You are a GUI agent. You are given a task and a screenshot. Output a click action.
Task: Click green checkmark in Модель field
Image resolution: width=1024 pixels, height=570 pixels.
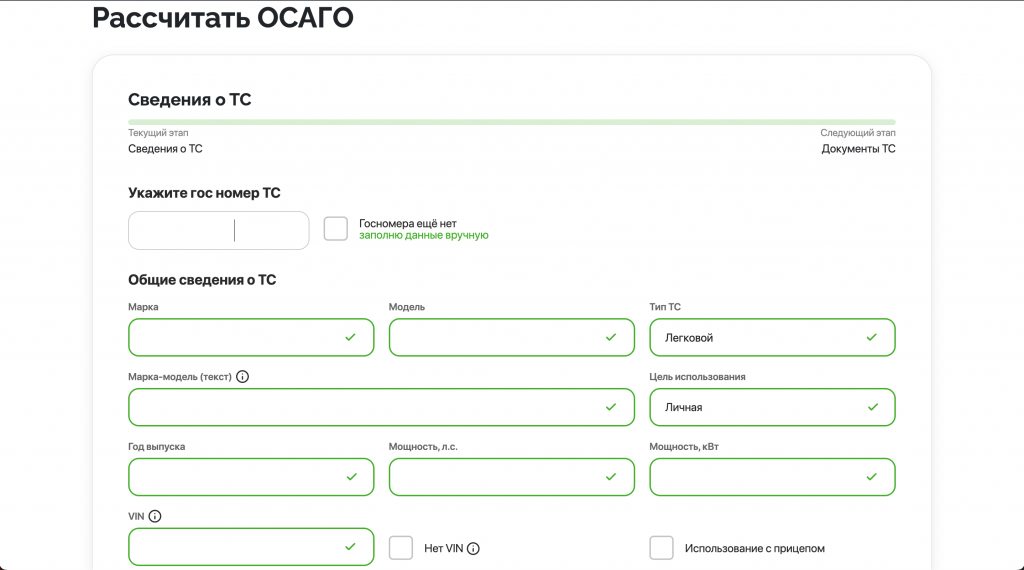tap(611, 338)
